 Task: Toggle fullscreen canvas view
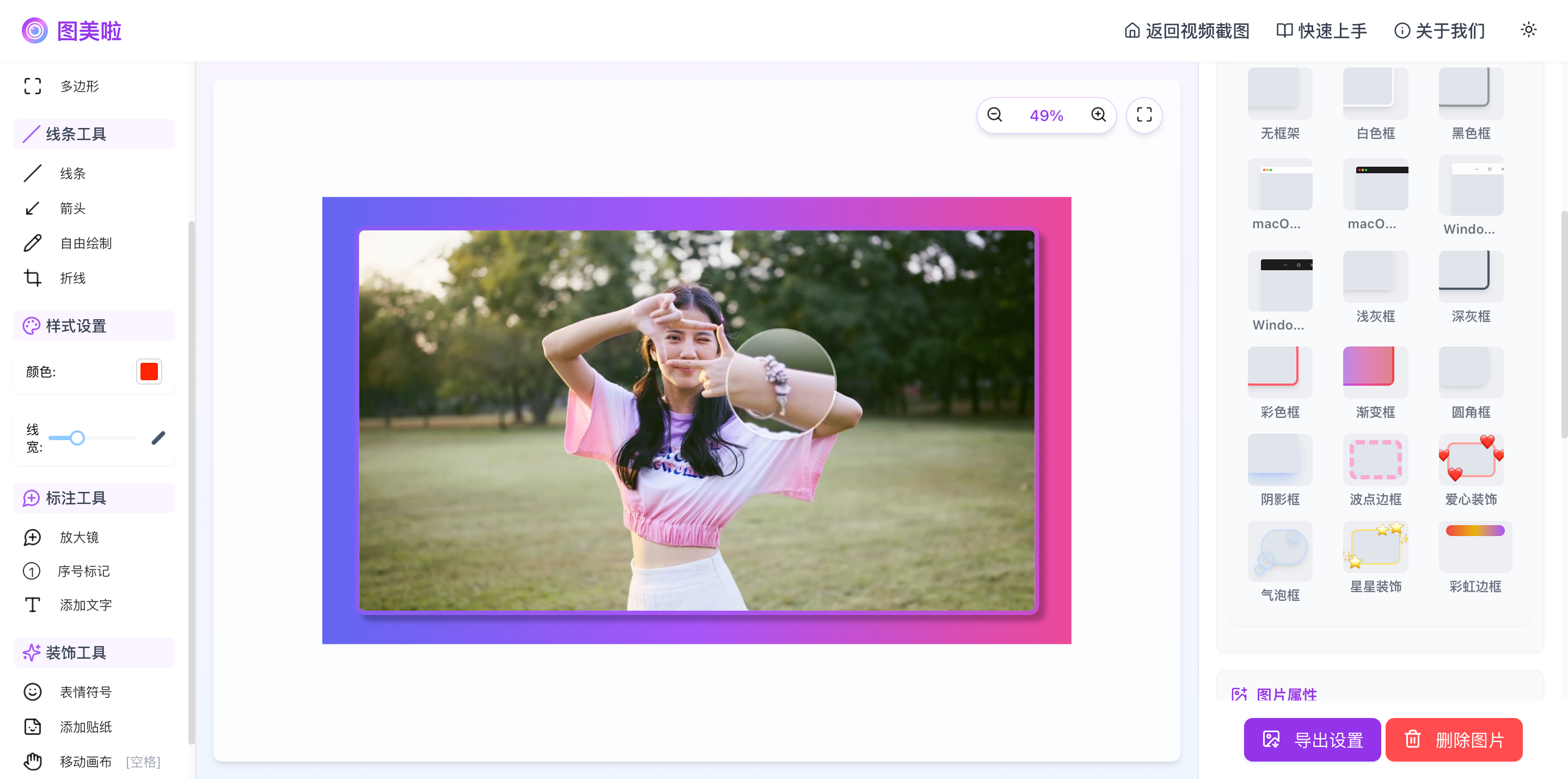click(1144, 115)
